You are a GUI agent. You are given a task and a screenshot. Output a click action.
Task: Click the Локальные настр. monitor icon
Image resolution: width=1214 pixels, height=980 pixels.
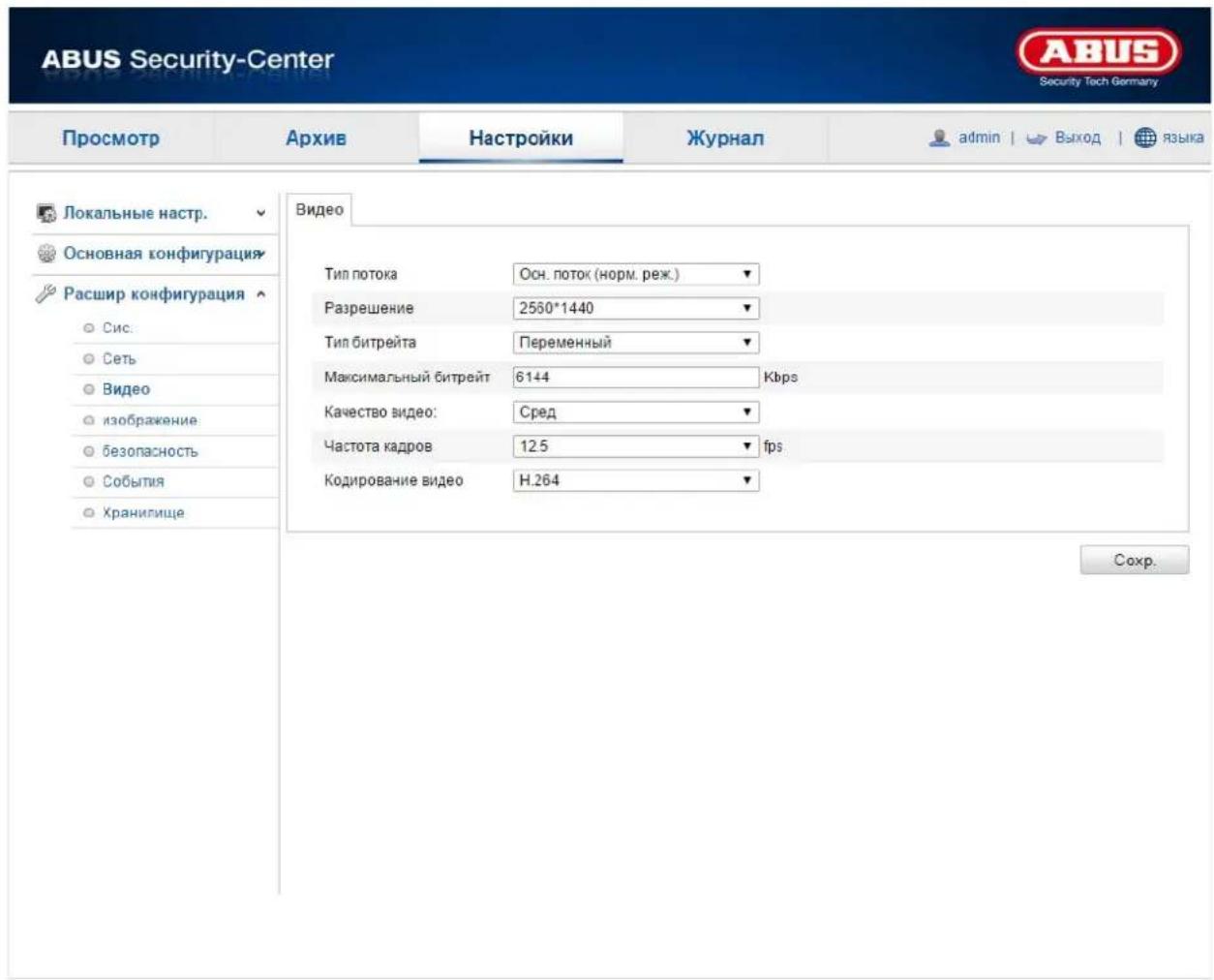click(46, 213)
